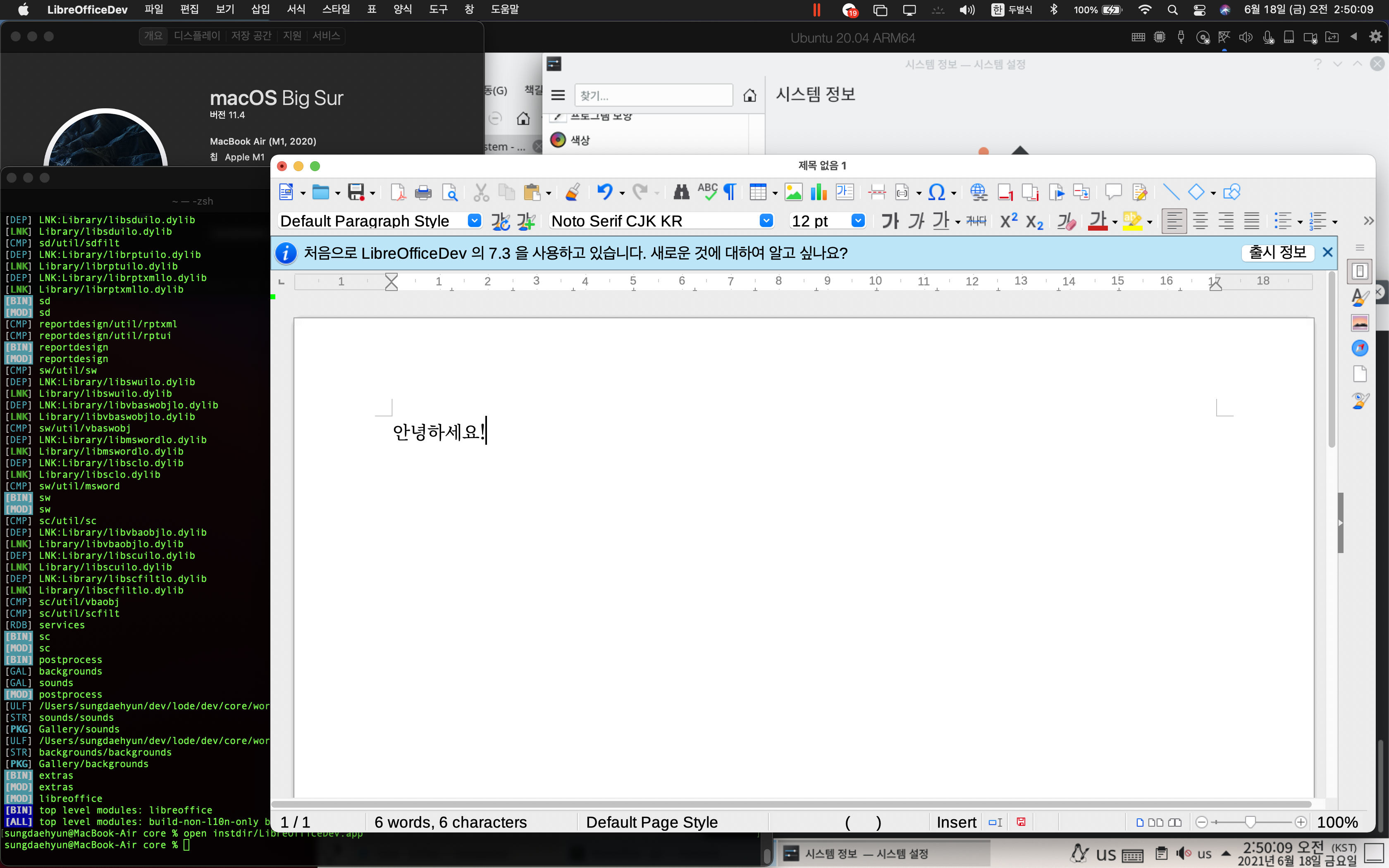Click the Clone Formatting paintbrush icon
Screen dimensions: 1389x868
572,192
